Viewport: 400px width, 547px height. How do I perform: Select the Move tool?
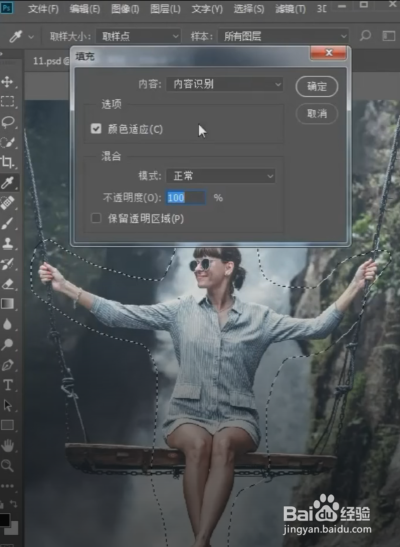coord(7,82)
